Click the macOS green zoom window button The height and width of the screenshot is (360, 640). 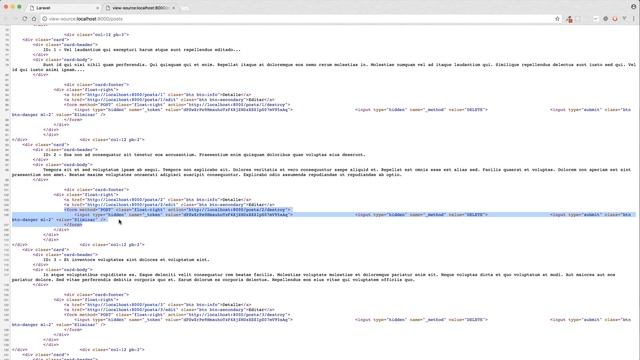coord(19,7)
